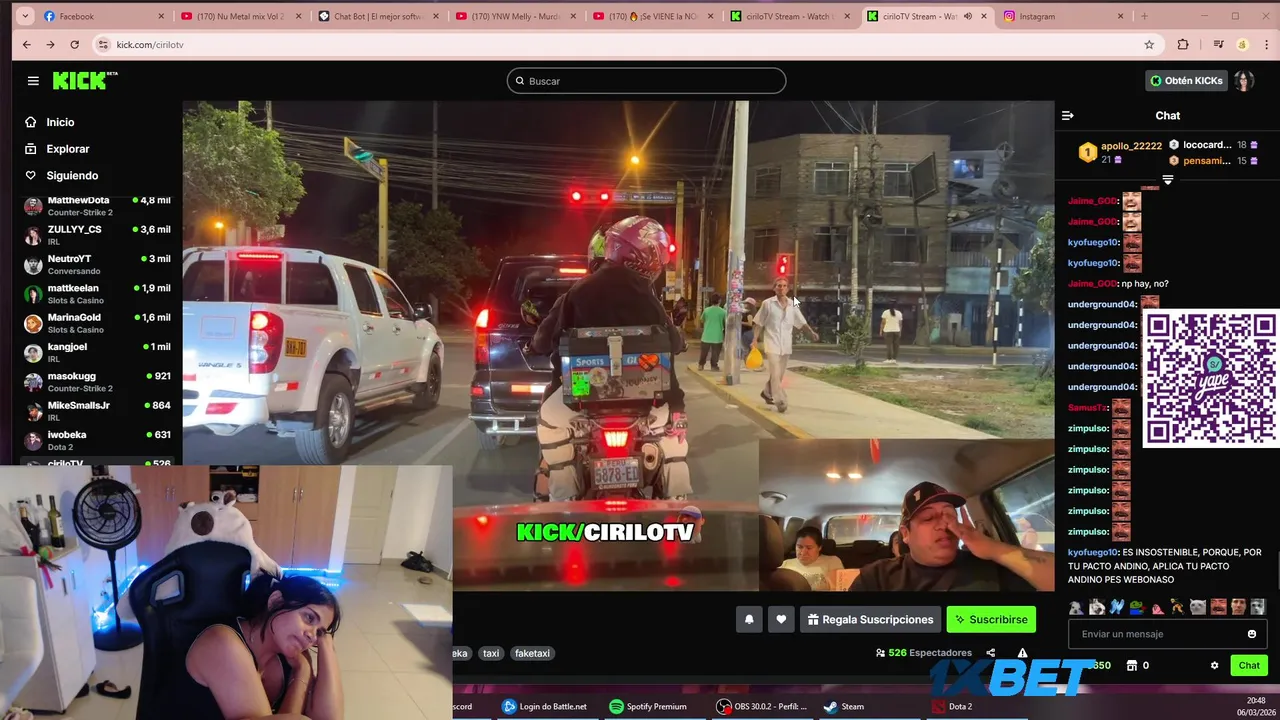The image size is (1280, 720).
Task: Switch to Facebook browser tab
Action: click(105, 16)
